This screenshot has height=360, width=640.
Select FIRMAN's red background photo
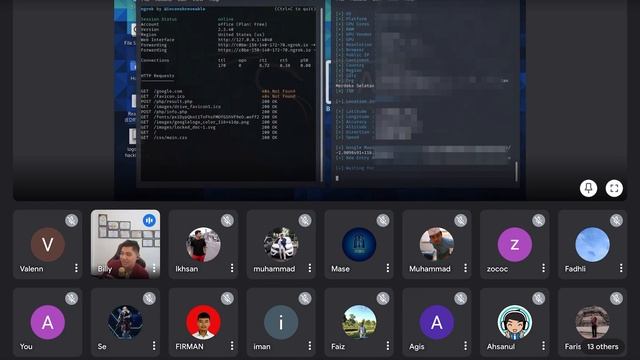(x=203, y=322)
